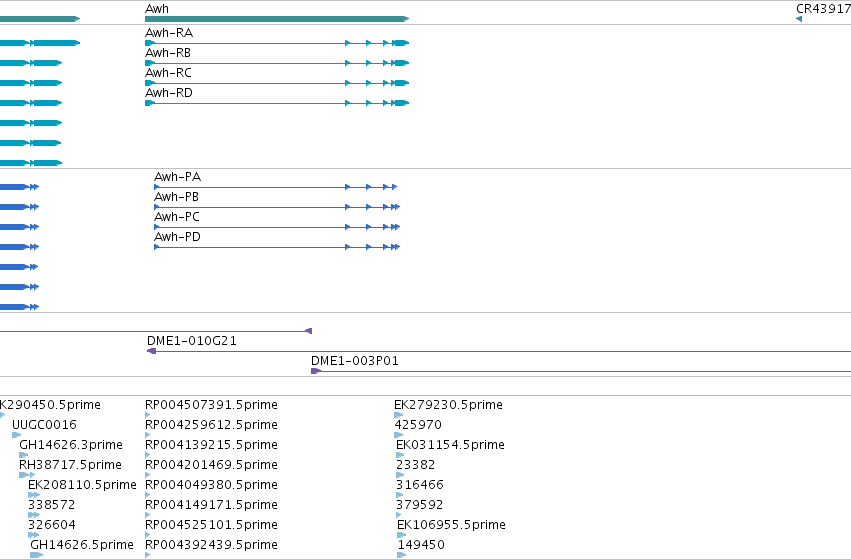Open the EK279230.5prime EST label
This screenshot has width=851, height=560.
pyautogui.click(x=448, y=405)
